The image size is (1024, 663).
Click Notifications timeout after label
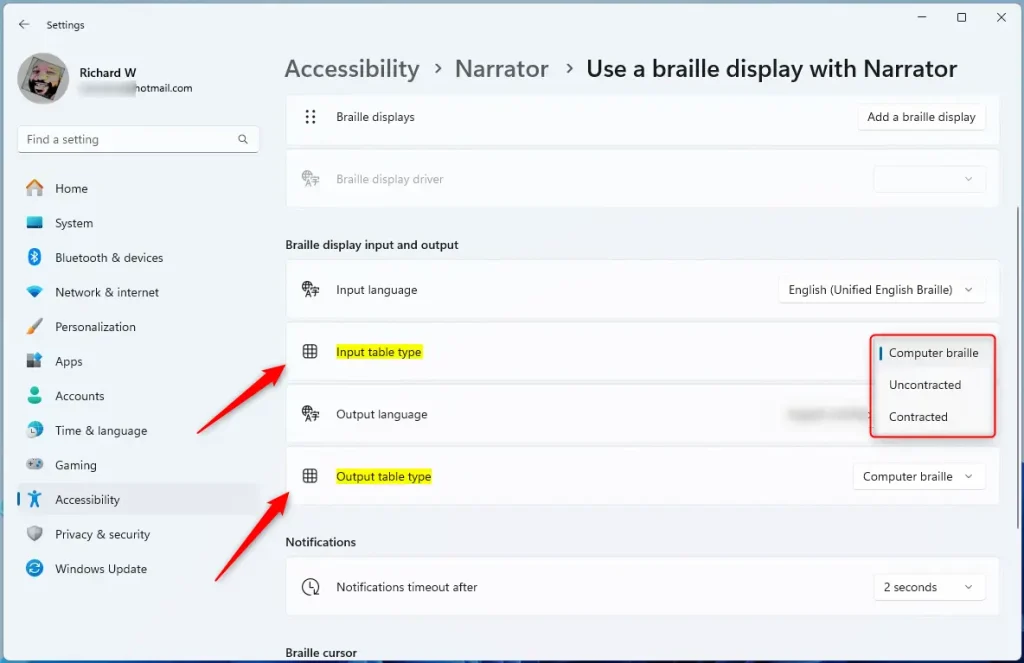[x=407, y=587]
